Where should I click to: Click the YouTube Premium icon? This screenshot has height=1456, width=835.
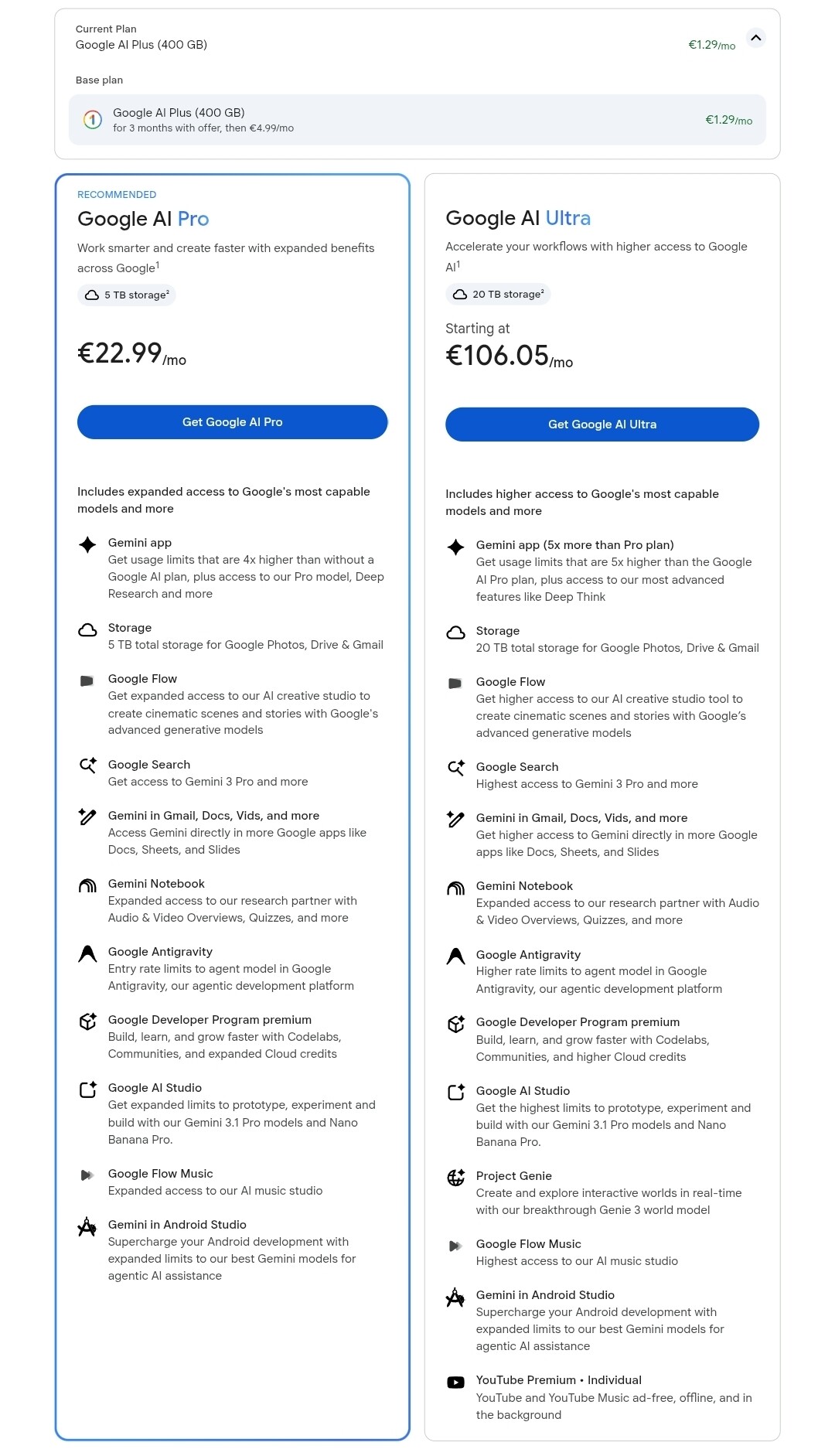click(x=456, y=1382)
